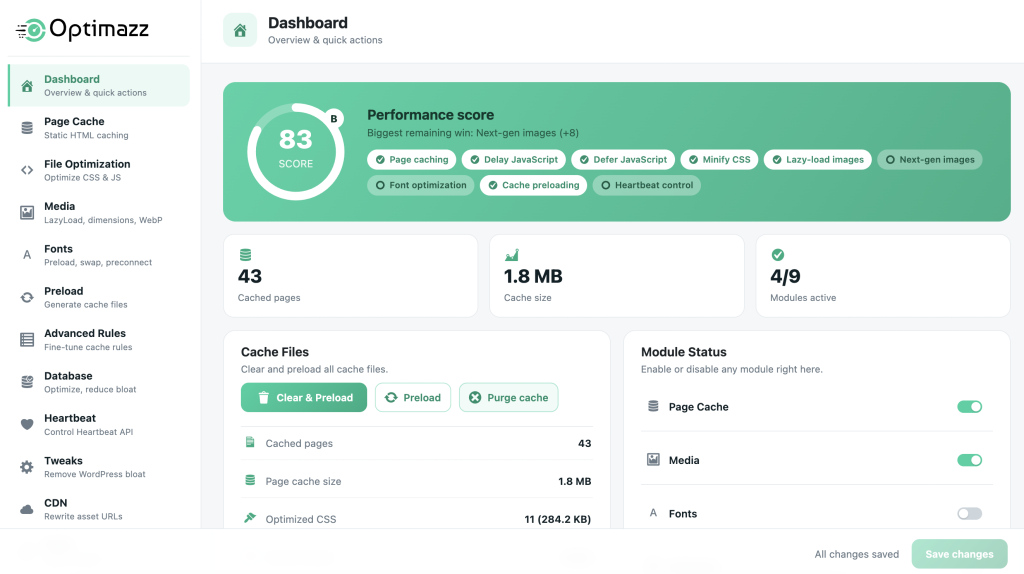
Task: Open the Page Cache section
Action: tap(99, 128)
